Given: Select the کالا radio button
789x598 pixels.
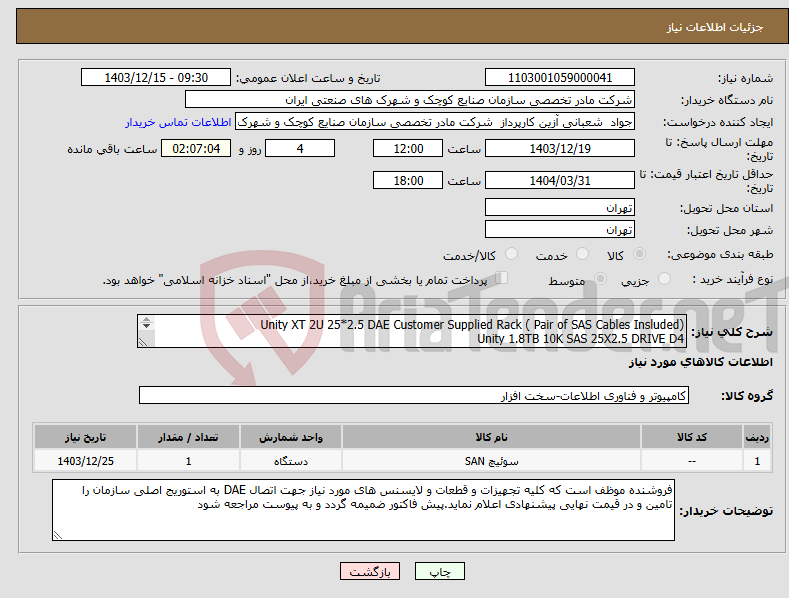Looking at the screenshot, I should point(639,254).
